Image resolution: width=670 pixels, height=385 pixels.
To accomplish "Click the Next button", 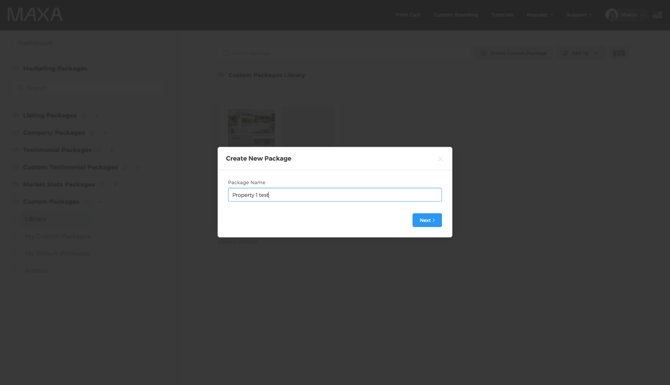I will 427,220.
